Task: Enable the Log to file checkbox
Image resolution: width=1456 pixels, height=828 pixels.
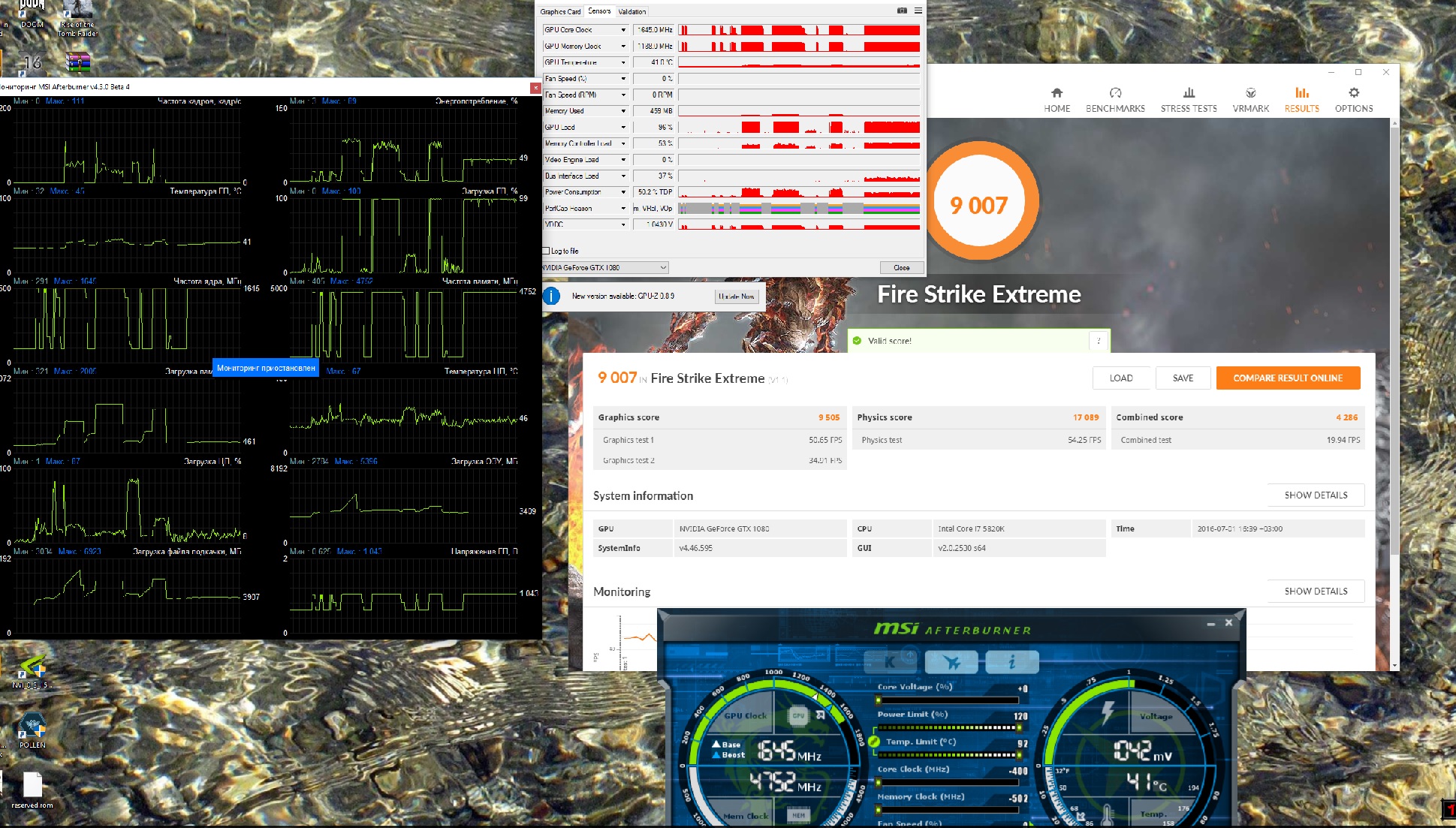Action: (x=546, y=251)
